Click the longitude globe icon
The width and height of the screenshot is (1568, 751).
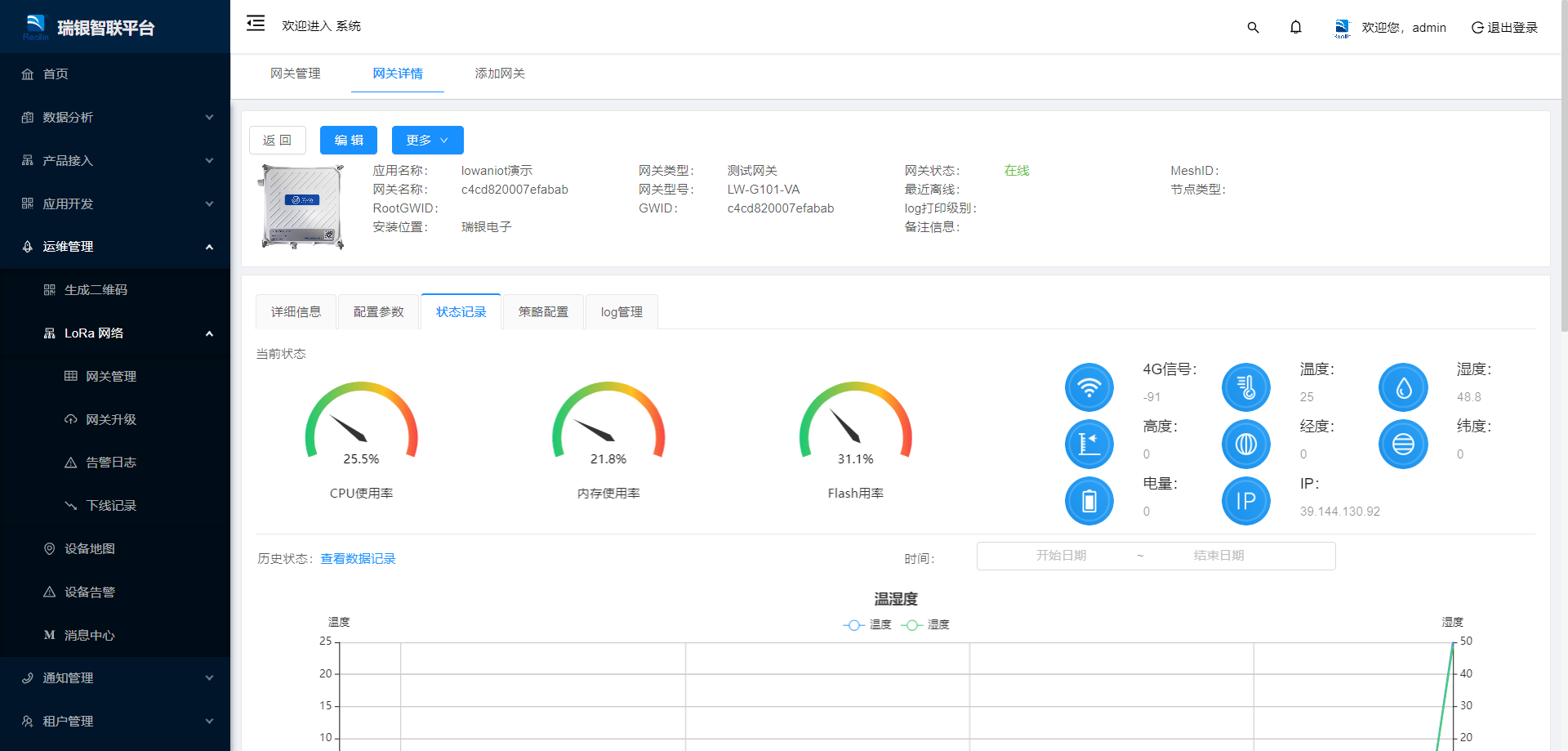(1245, 444)
